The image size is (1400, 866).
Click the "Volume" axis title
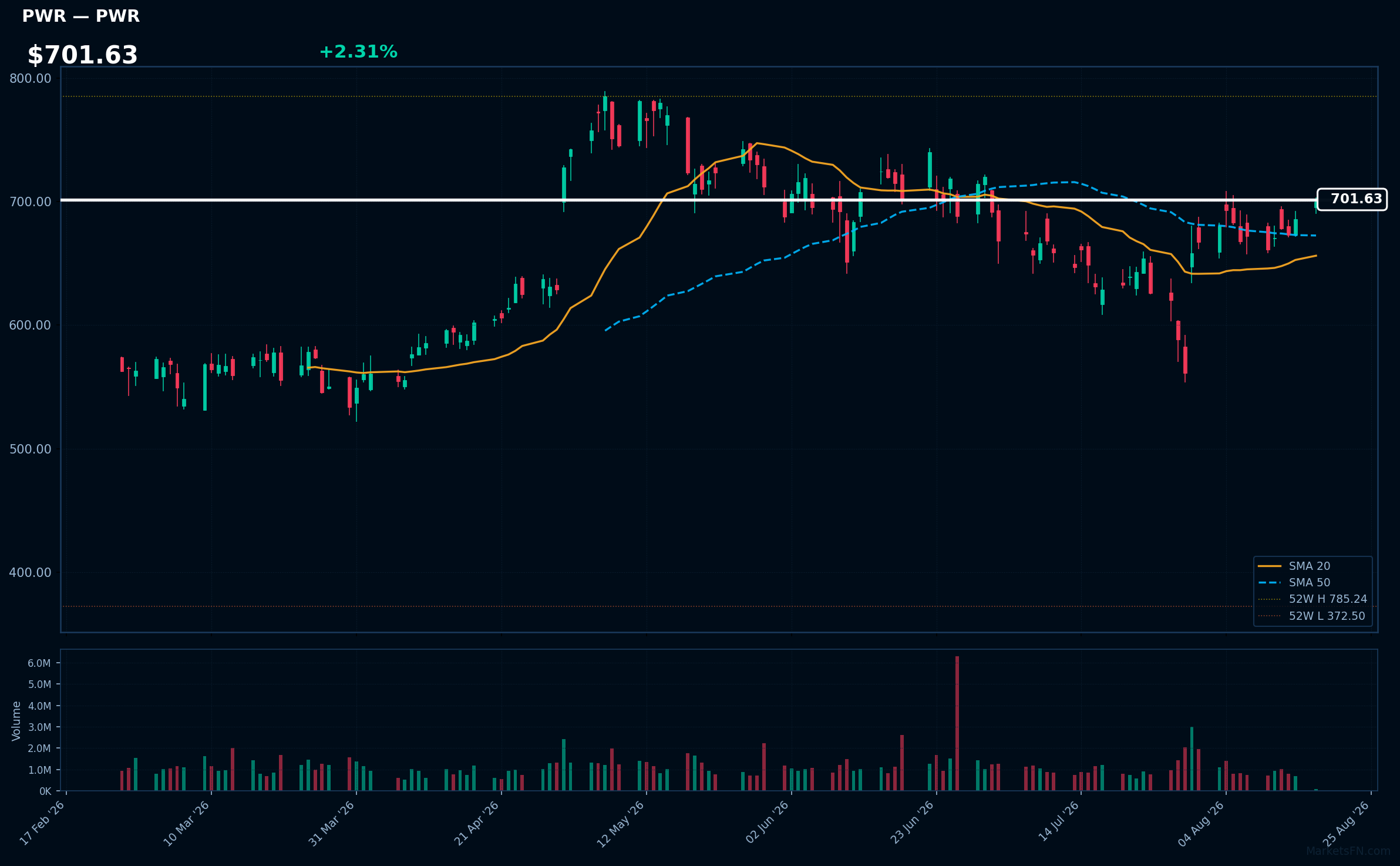pos(16,721)
